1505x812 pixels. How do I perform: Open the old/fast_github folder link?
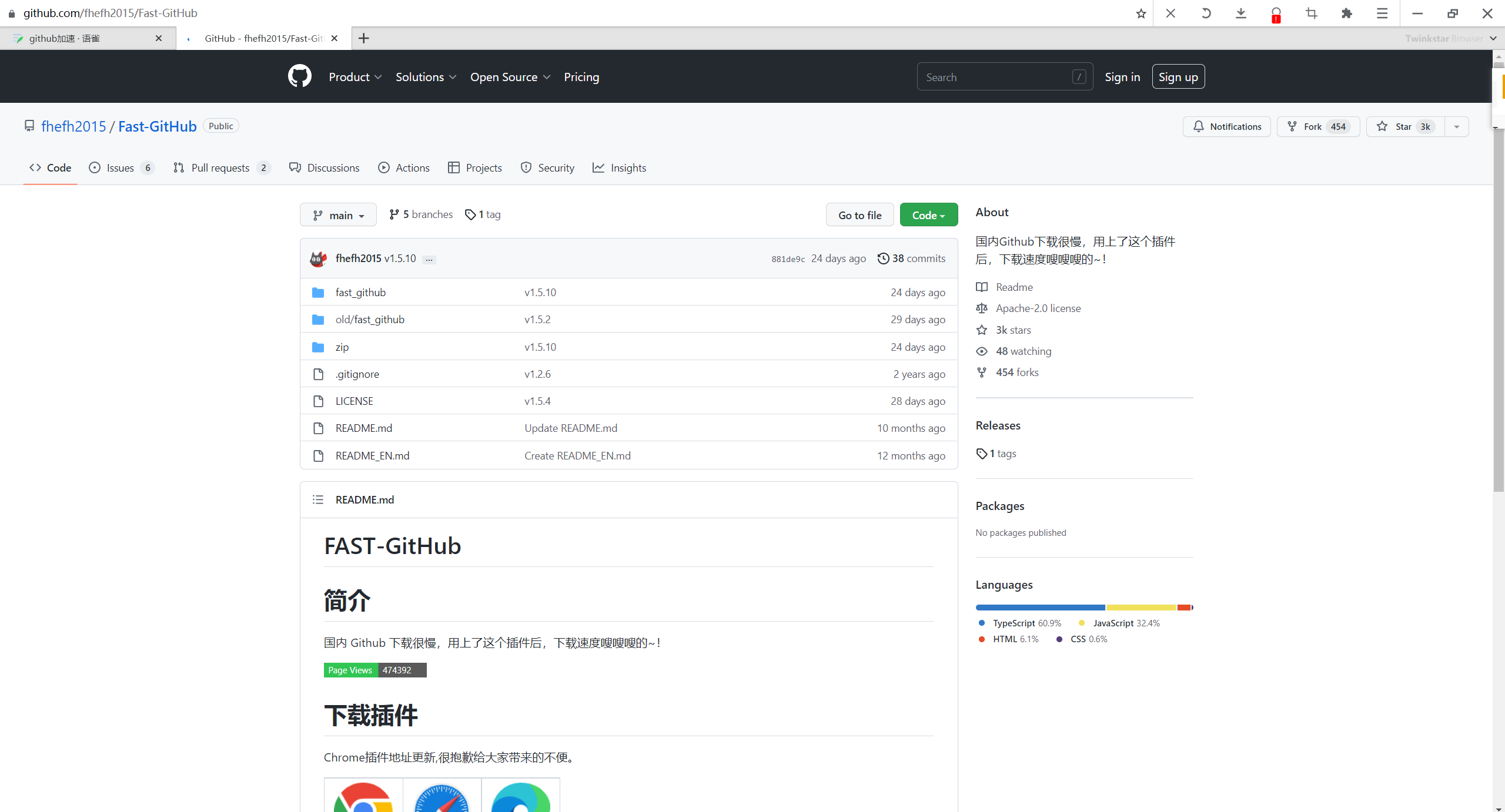(370, 319)
